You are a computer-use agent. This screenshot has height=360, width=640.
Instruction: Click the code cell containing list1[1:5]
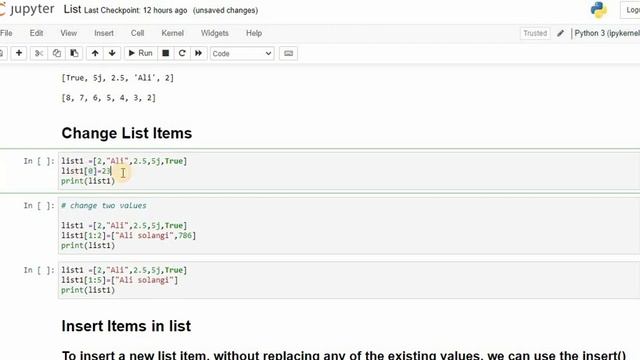[x=349, y=280]
